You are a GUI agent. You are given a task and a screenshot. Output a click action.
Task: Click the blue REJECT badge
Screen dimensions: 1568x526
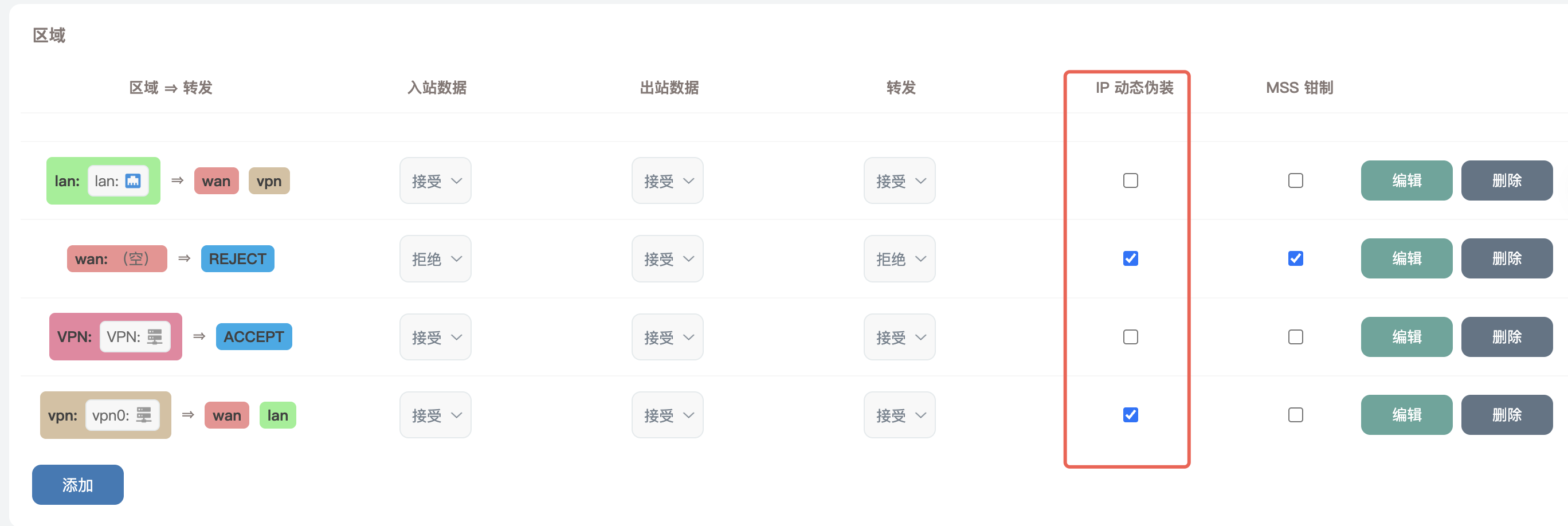pos(237,259)
